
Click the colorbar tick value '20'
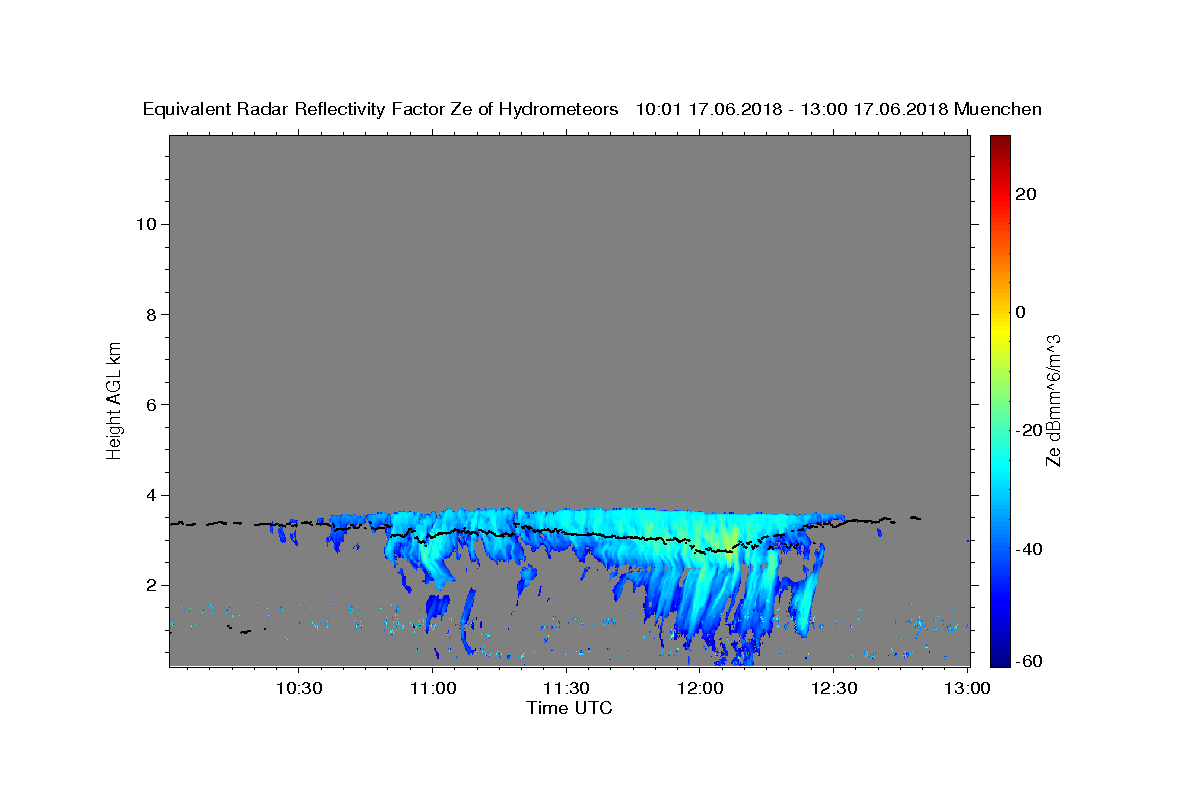coord(1028,194)
